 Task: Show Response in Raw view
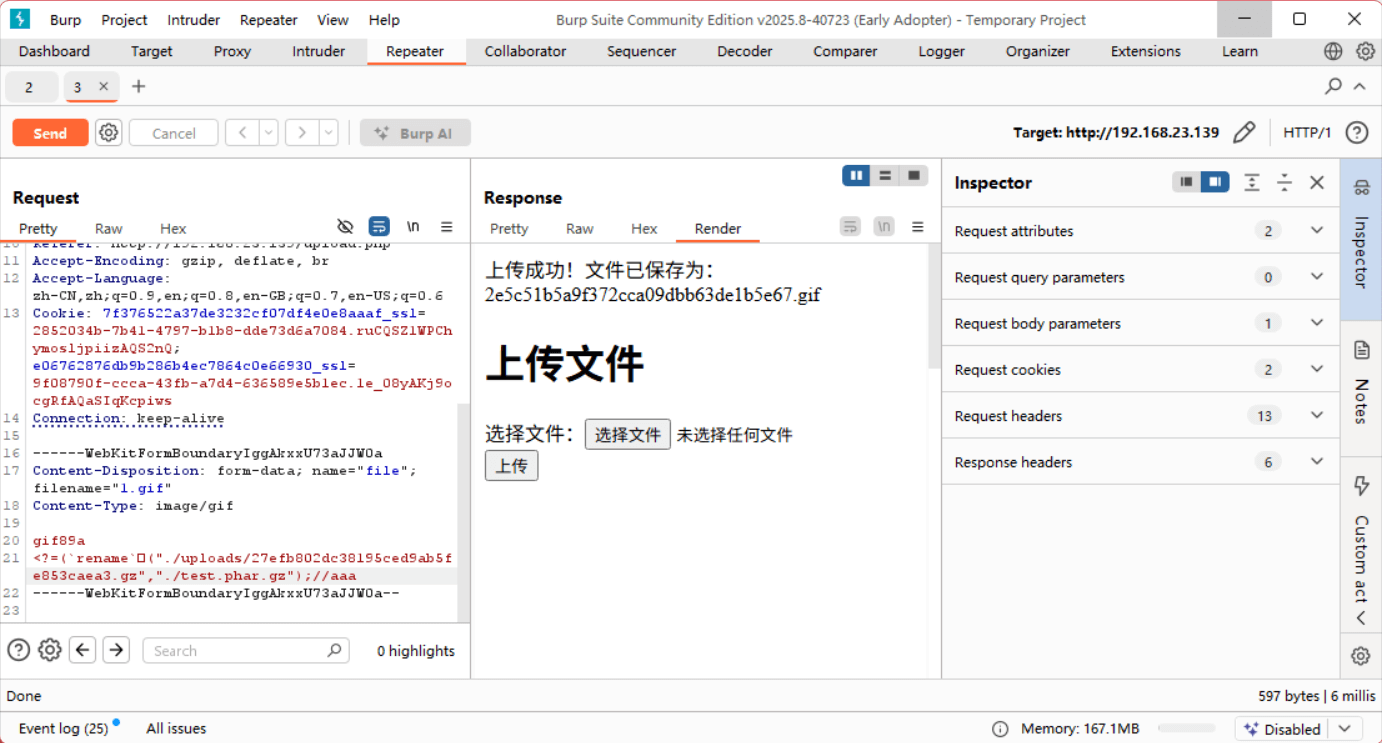click(x=580, y=228)
